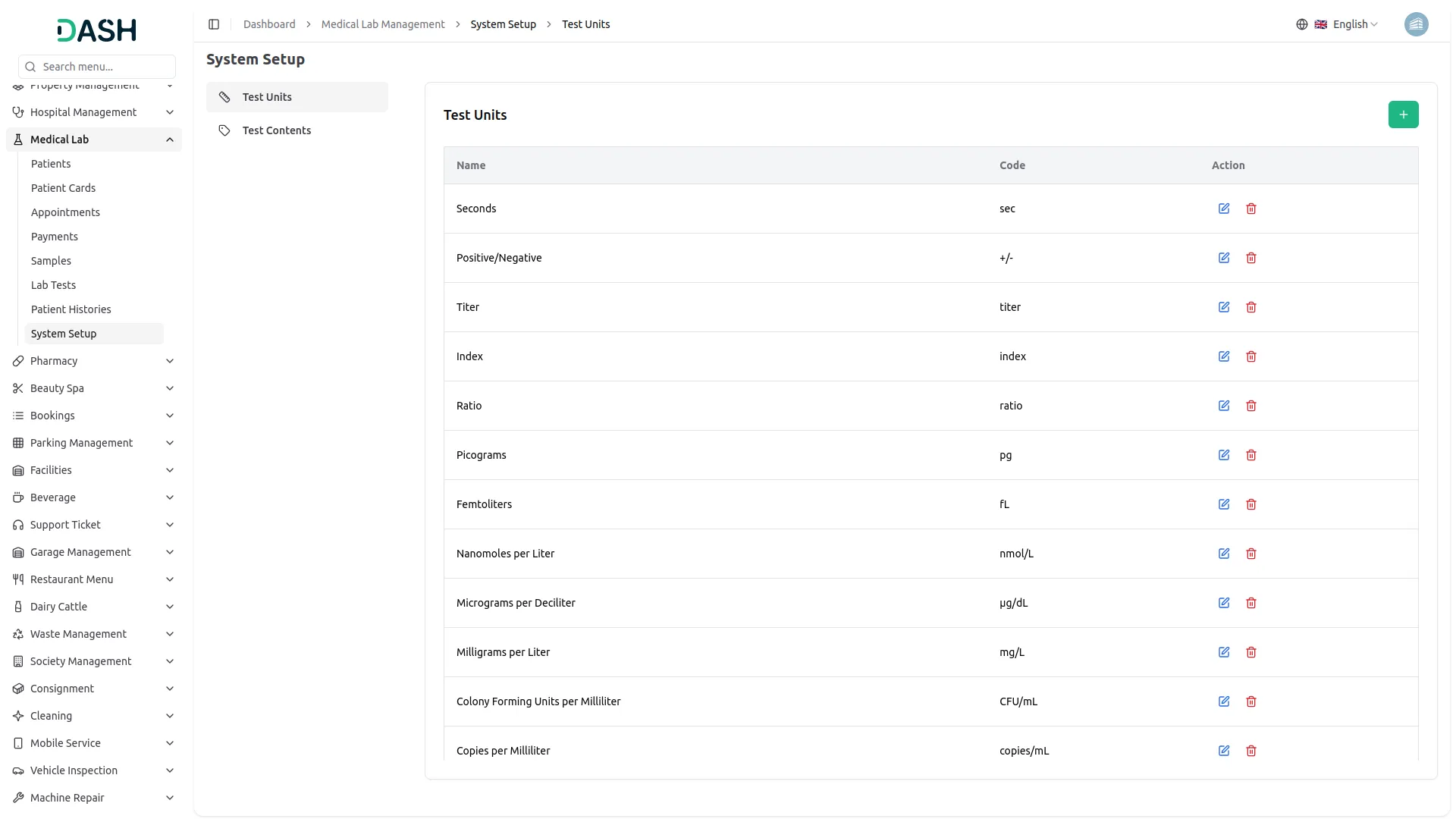Viewport: 1456px width, 819px height.
Task: Delete the Positive/Negative test unit
Action: tap(1250, 258)
